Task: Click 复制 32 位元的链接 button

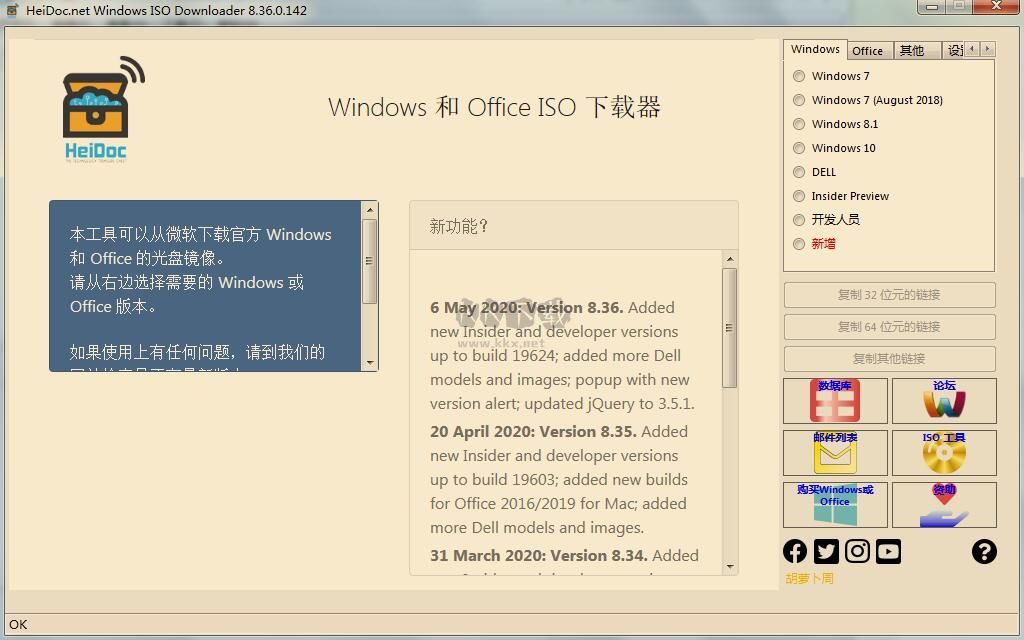Action: pos(889,295)
